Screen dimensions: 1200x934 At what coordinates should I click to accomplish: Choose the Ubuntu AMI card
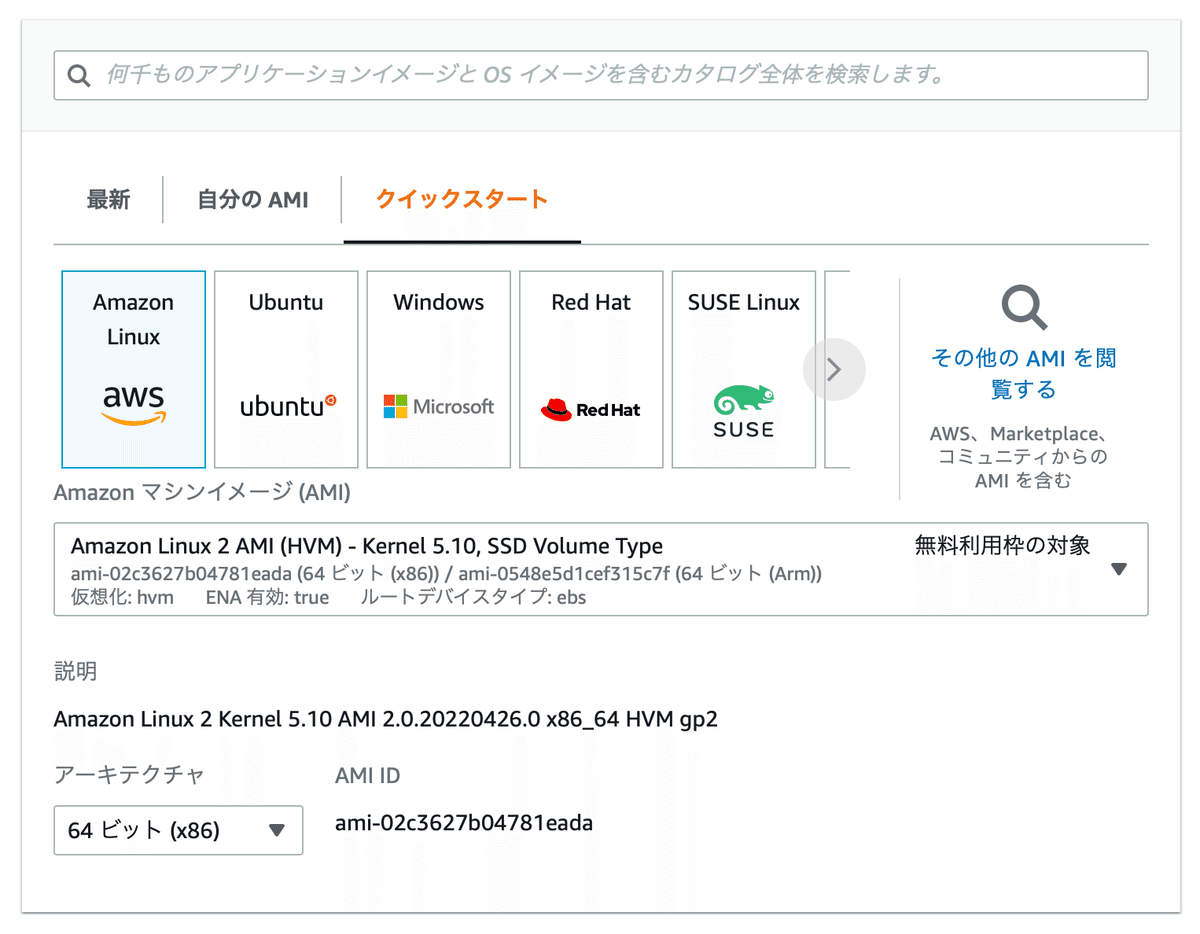(286, 369)
